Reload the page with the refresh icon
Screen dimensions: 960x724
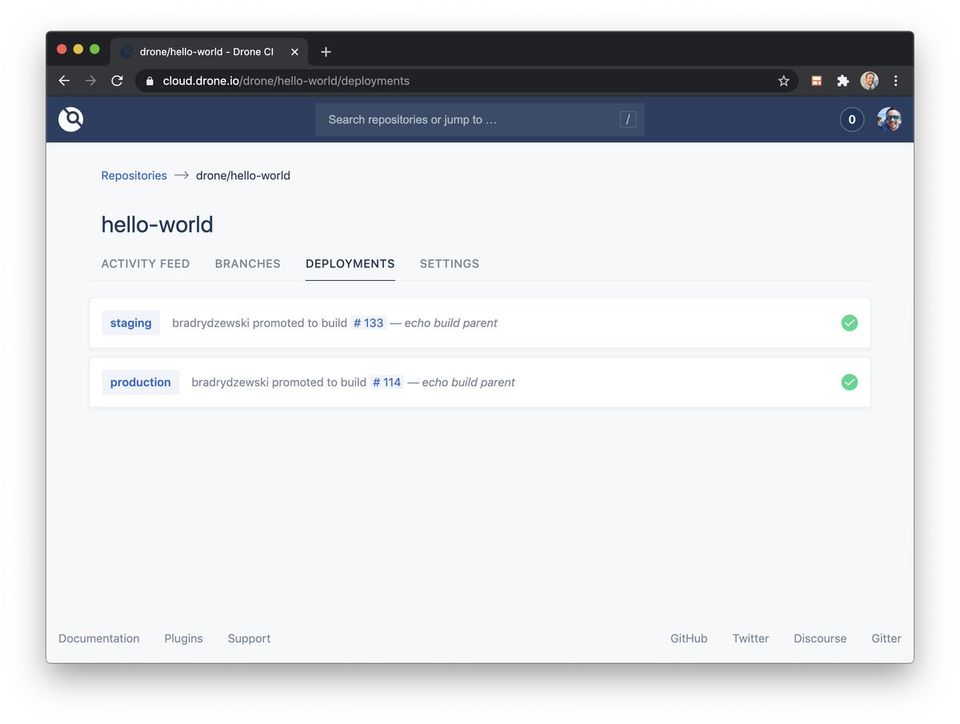117,81
